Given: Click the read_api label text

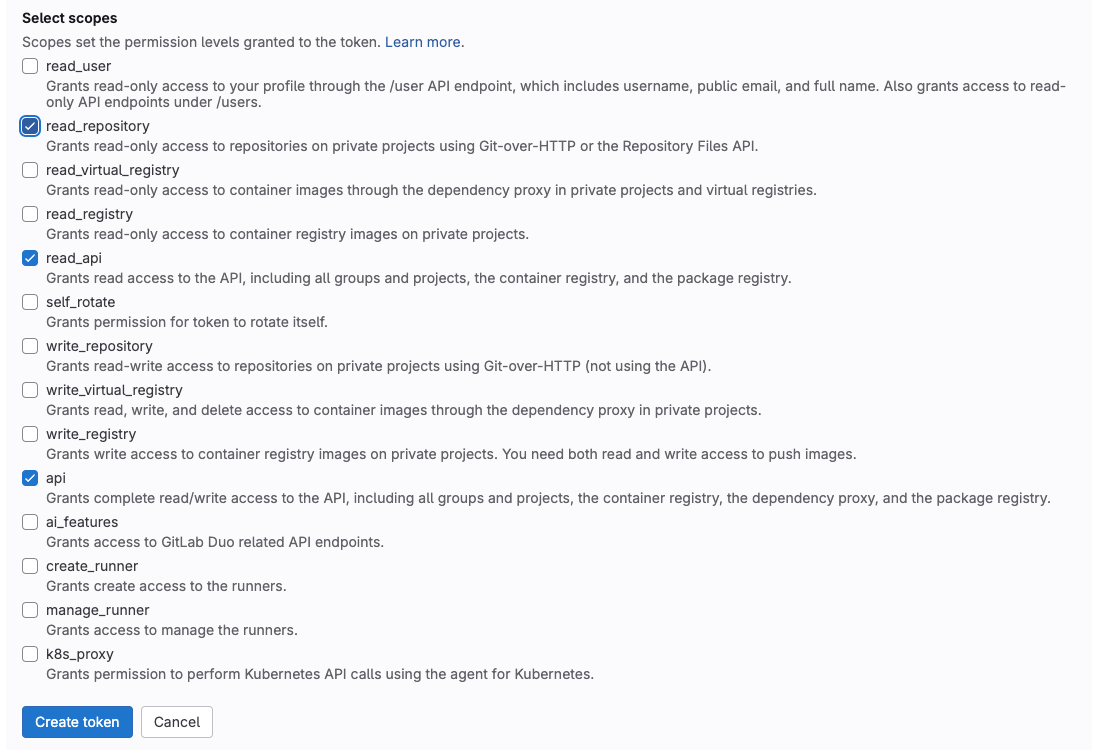Looking at the screenshot, I should 74,258.
